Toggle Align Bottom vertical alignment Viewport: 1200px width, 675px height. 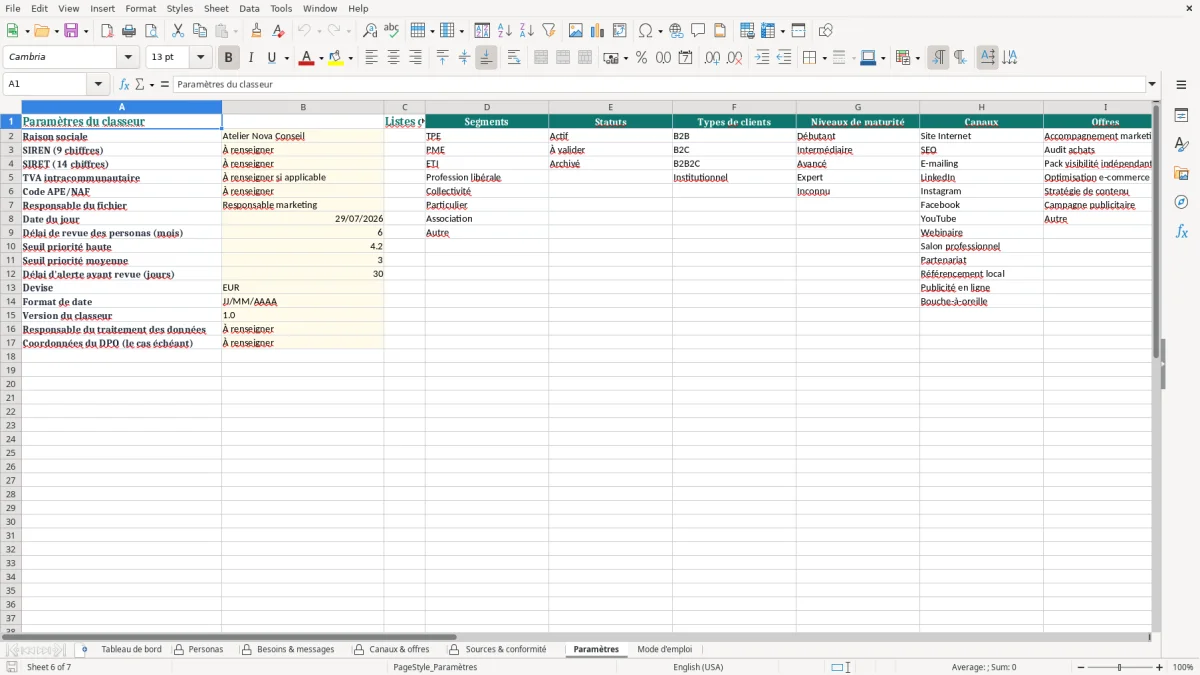click(486, 58)
